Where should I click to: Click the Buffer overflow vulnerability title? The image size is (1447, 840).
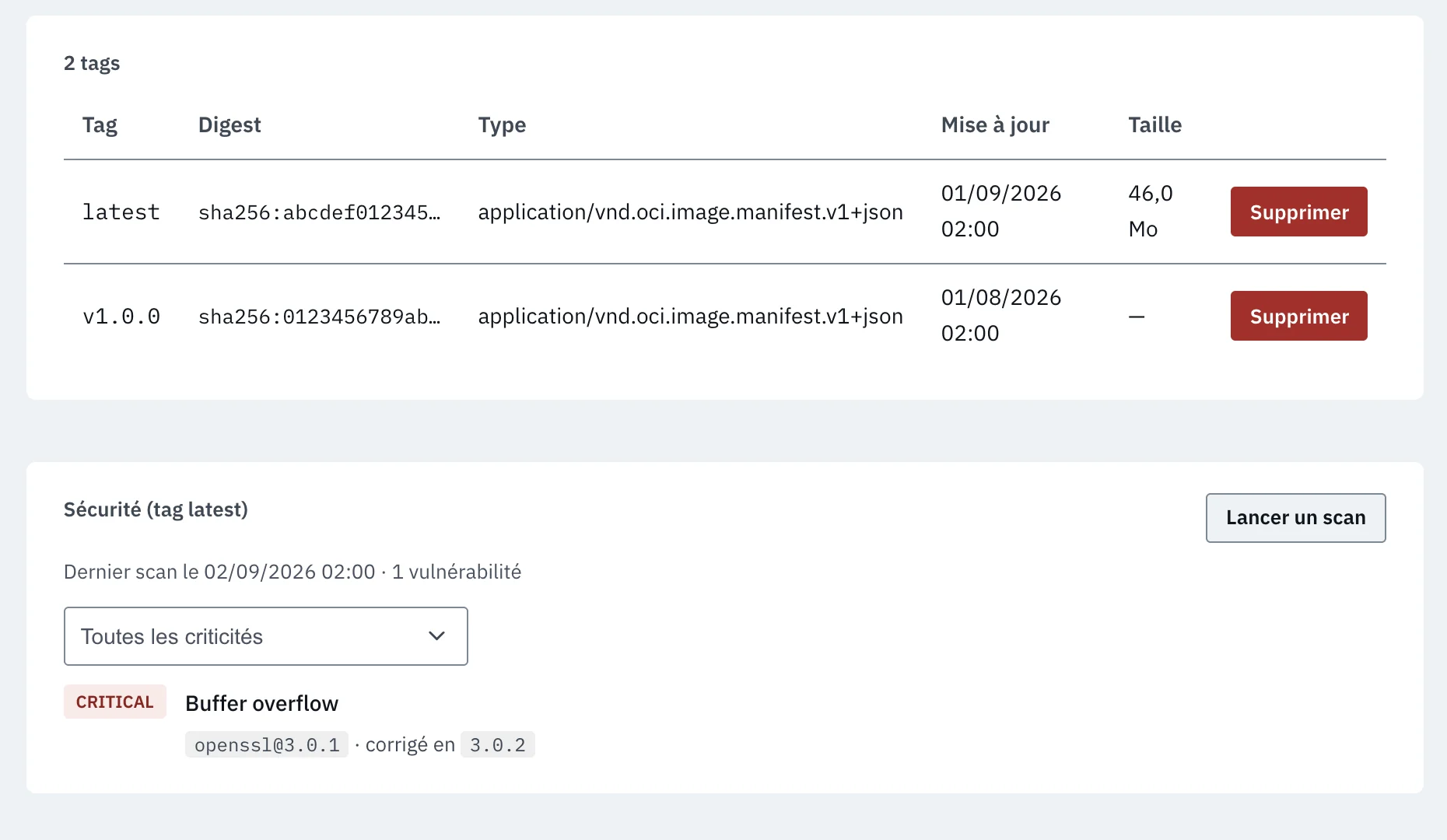262,703
